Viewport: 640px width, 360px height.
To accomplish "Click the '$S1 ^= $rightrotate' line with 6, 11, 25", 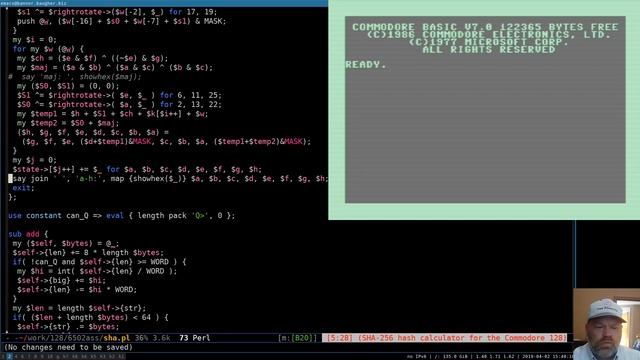I will [x=119, y=95].
